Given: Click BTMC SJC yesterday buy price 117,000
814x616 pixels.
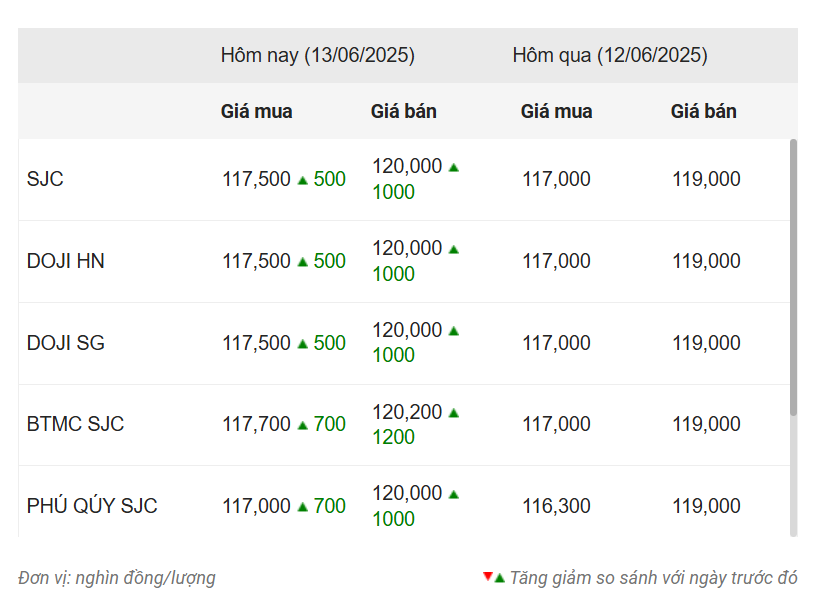Looking at the screenshot, I should click(x=556, y=424).
